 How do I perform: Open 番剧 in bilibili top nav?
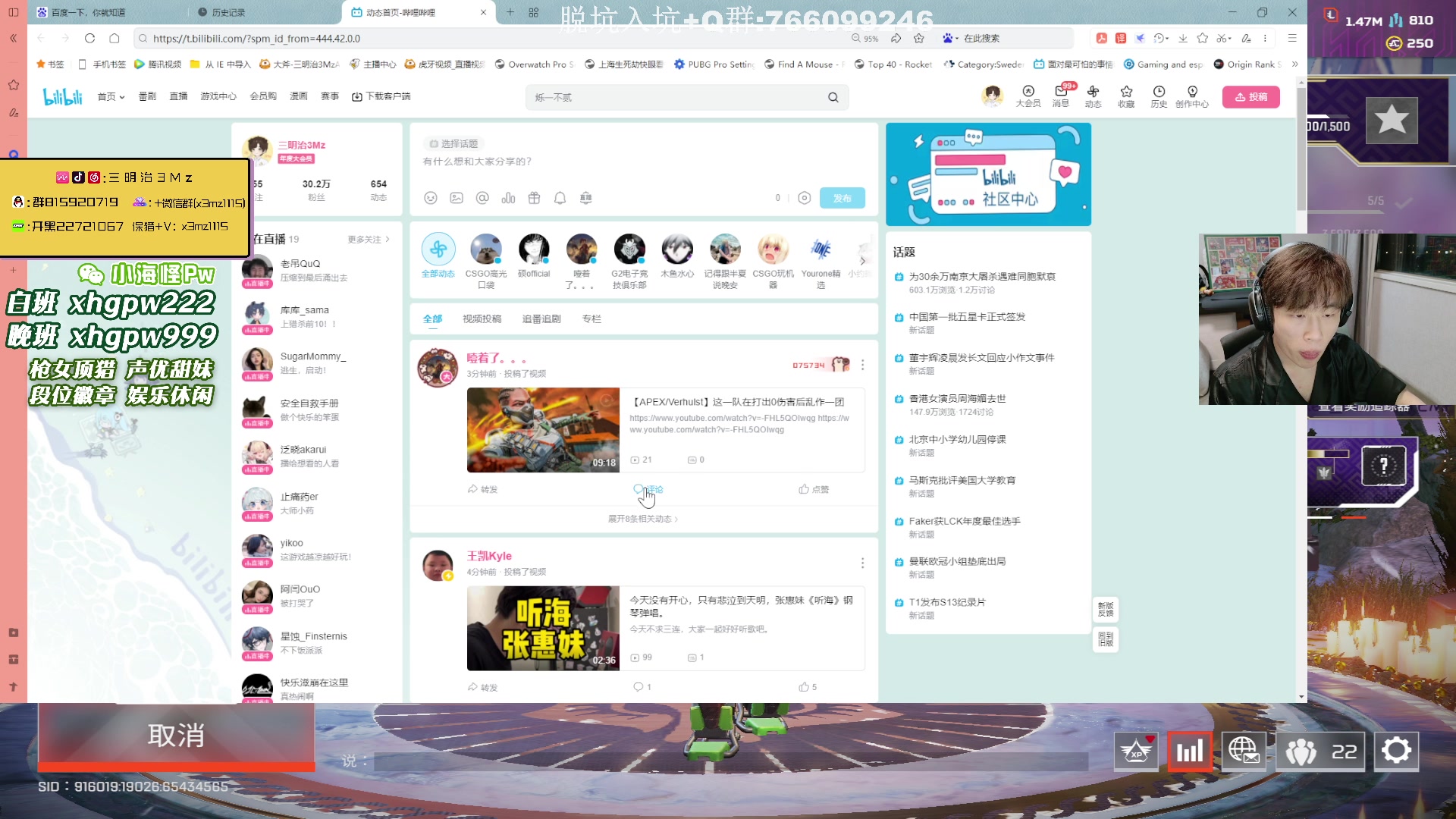point(147,96)
